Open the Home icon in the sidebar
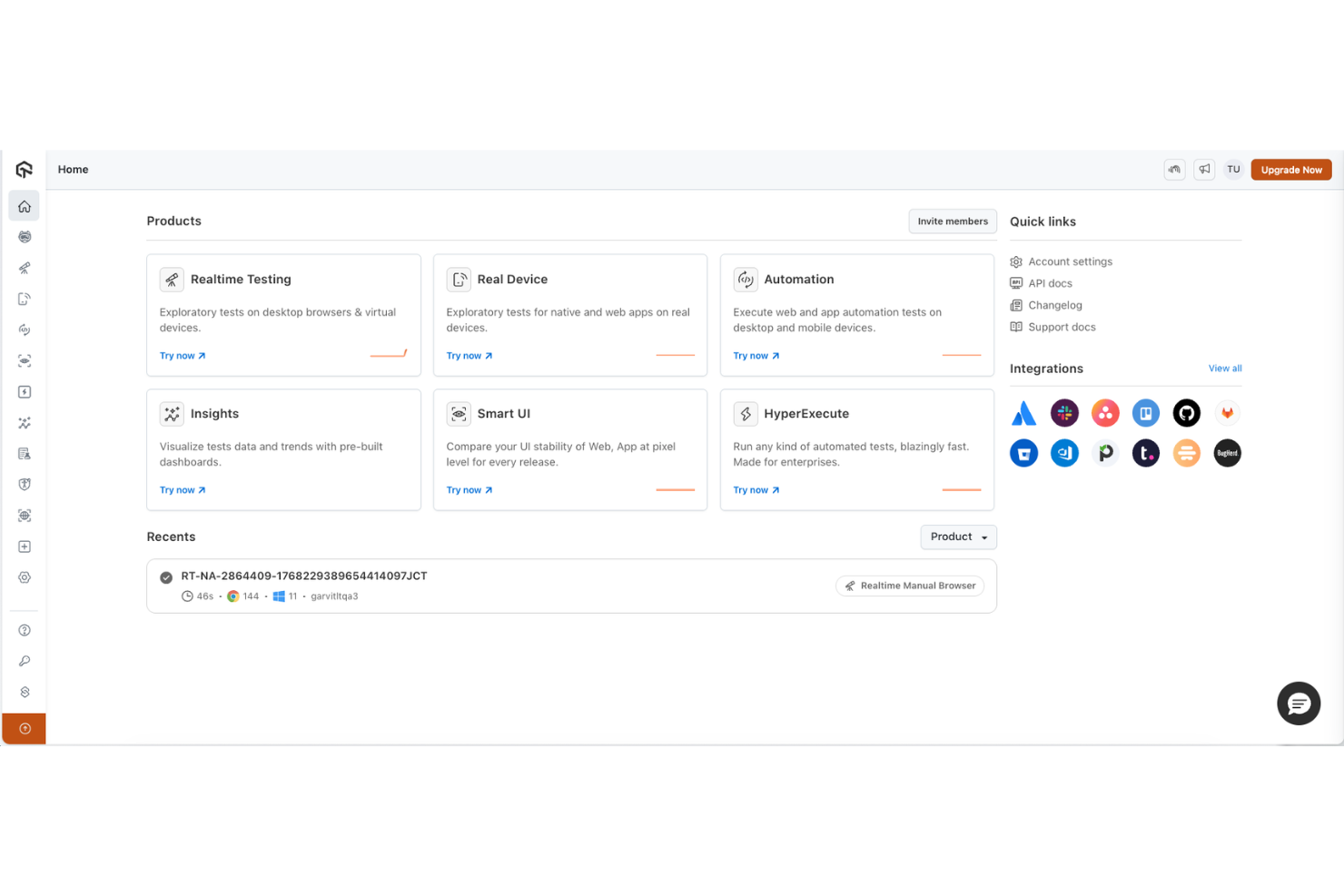This screenshot has width=1344, height=896. click(25, 206)
